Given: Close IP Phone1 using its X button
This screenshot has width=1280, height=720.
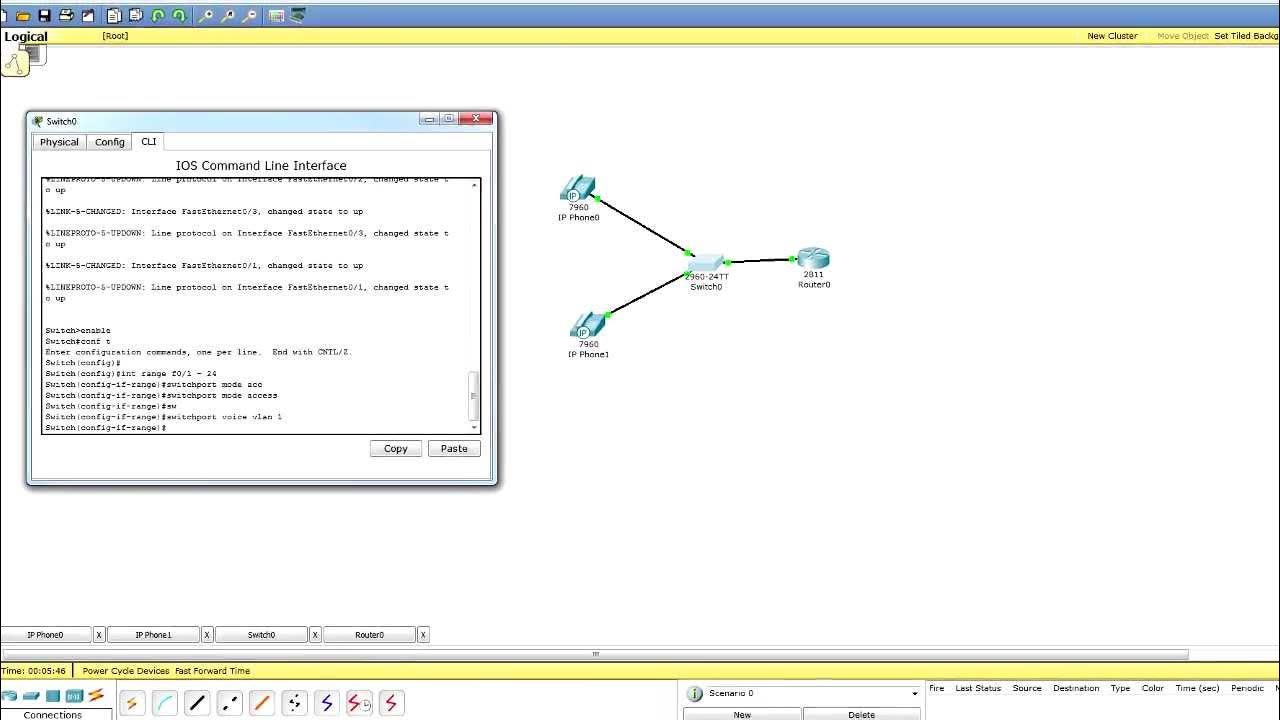Looking at the screenshot, I should pos(207,635).
